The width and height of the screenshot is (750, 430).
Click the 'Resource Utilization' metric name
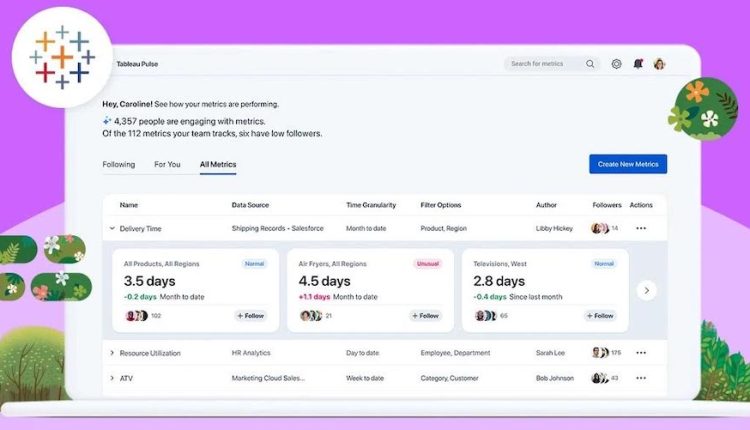pos(150,353)
